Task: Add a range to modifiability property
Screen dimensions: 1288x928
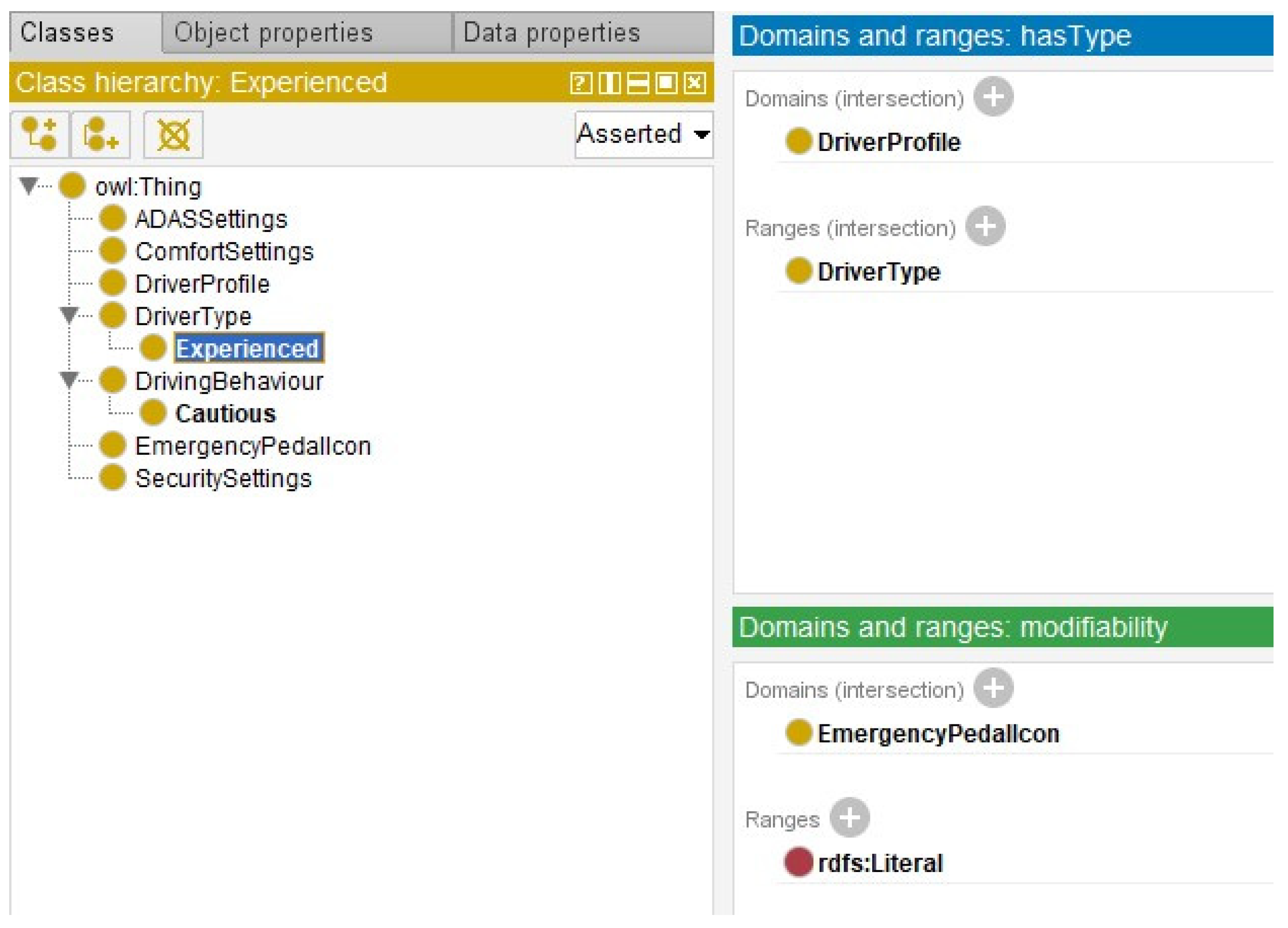Action: tap(849, 817)
